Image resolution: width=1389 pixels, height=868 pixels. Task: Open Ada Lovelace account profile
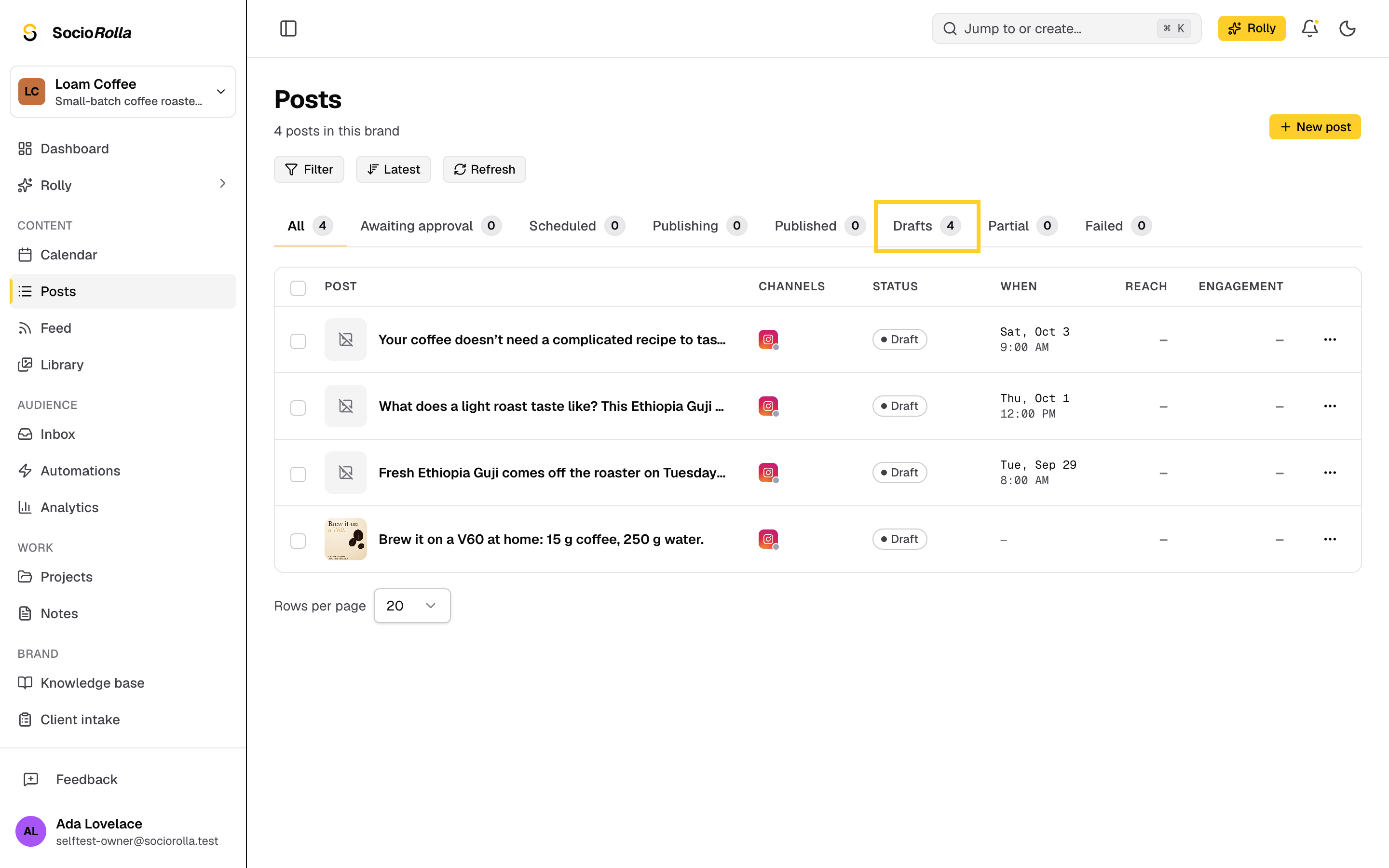pos(123,831)
